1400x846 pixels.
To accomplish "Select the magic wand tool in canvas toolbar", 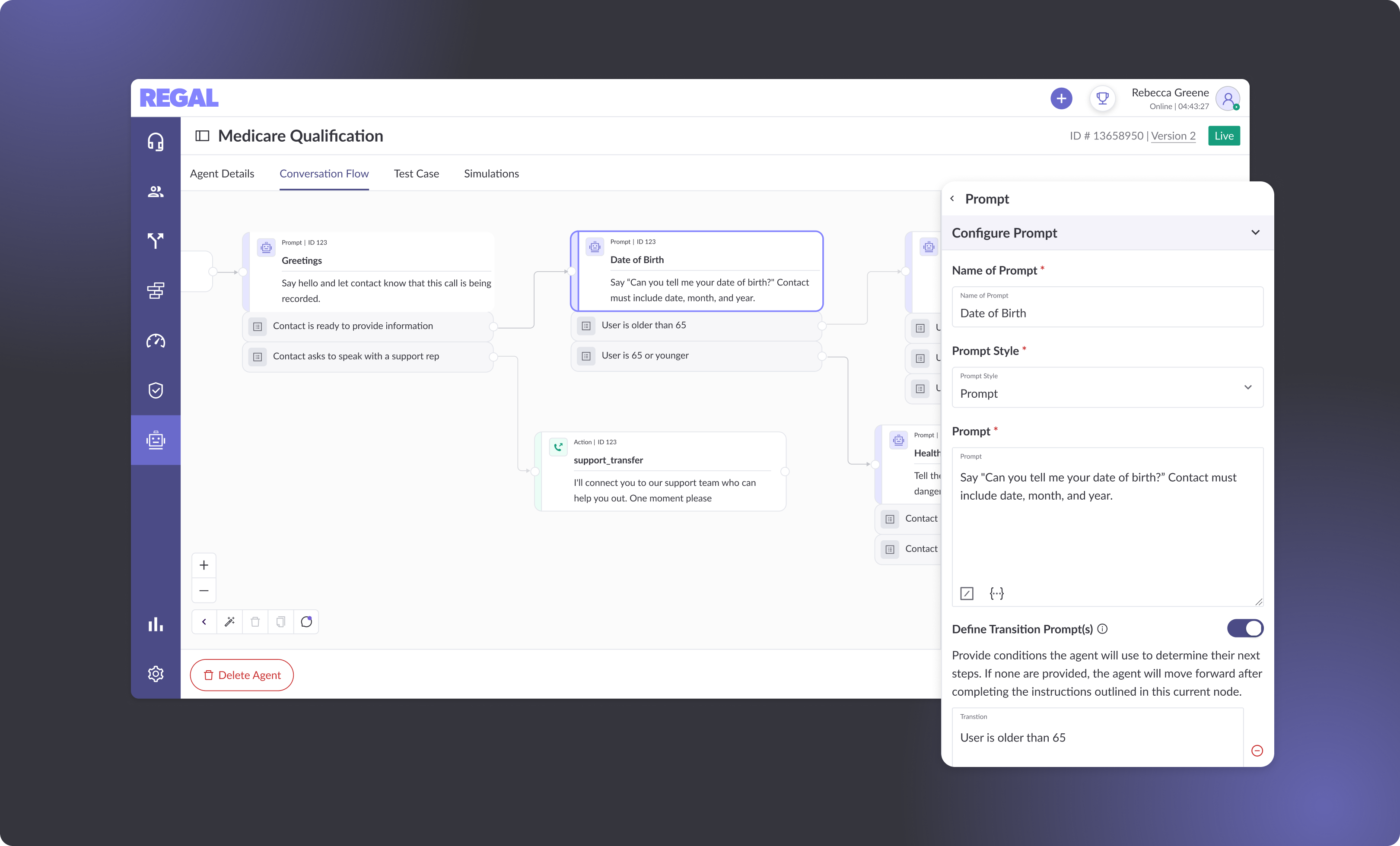I will tap(229, 622).
